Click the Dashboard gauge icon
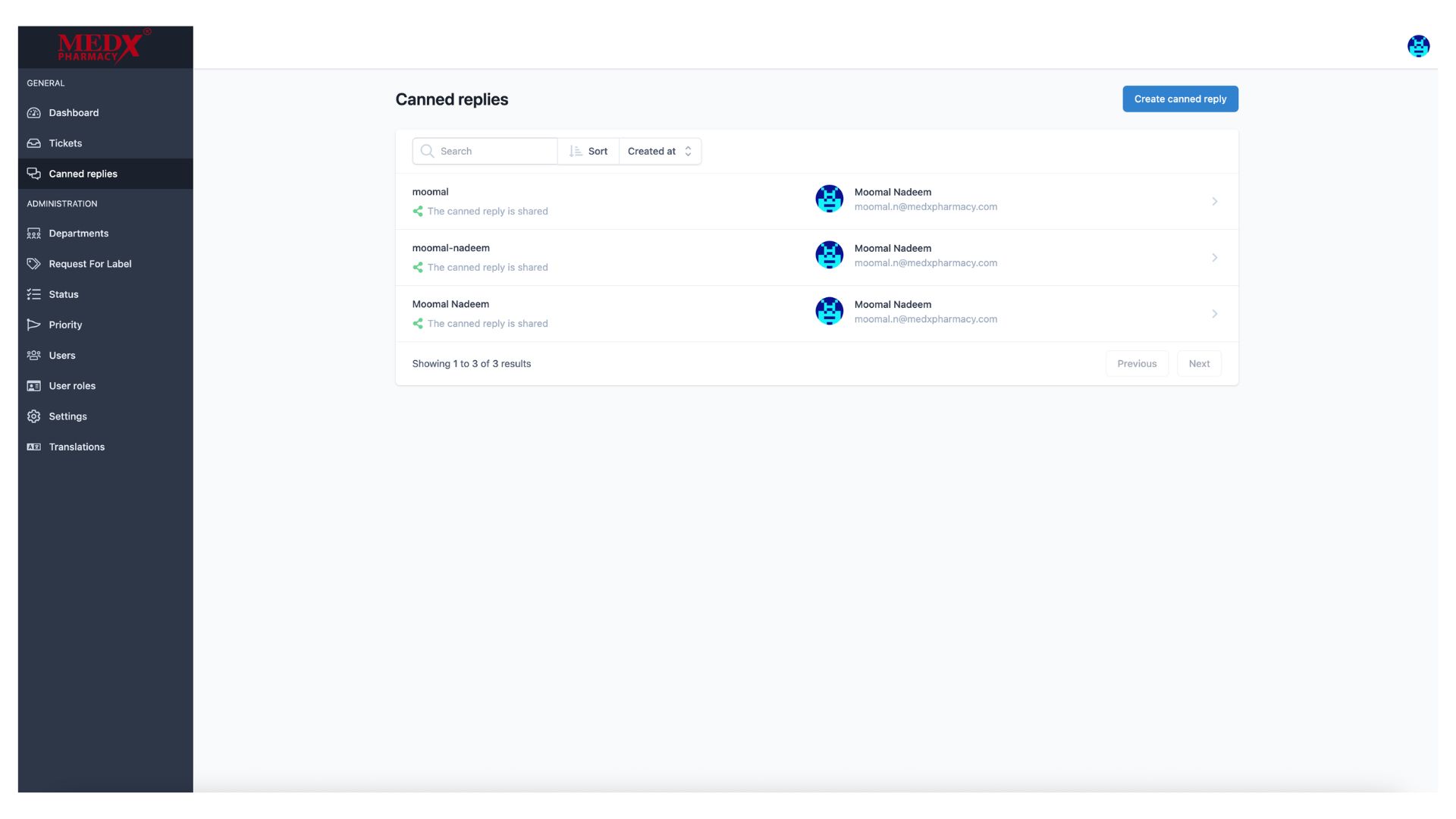The width and height of the screenshot is (1456, 819). (33, 113)
